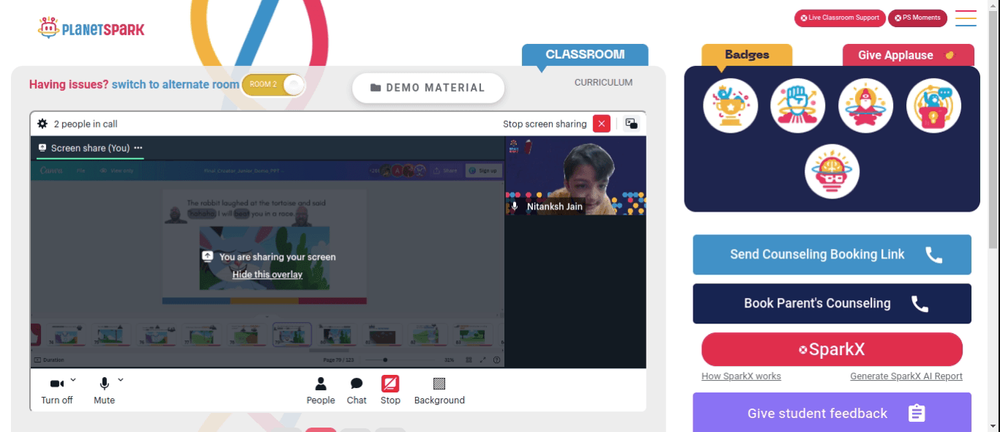Switch the call view layout icon
Image resolution: width=1000 pixels, height=432 pixels.
[x=631, y=124]
